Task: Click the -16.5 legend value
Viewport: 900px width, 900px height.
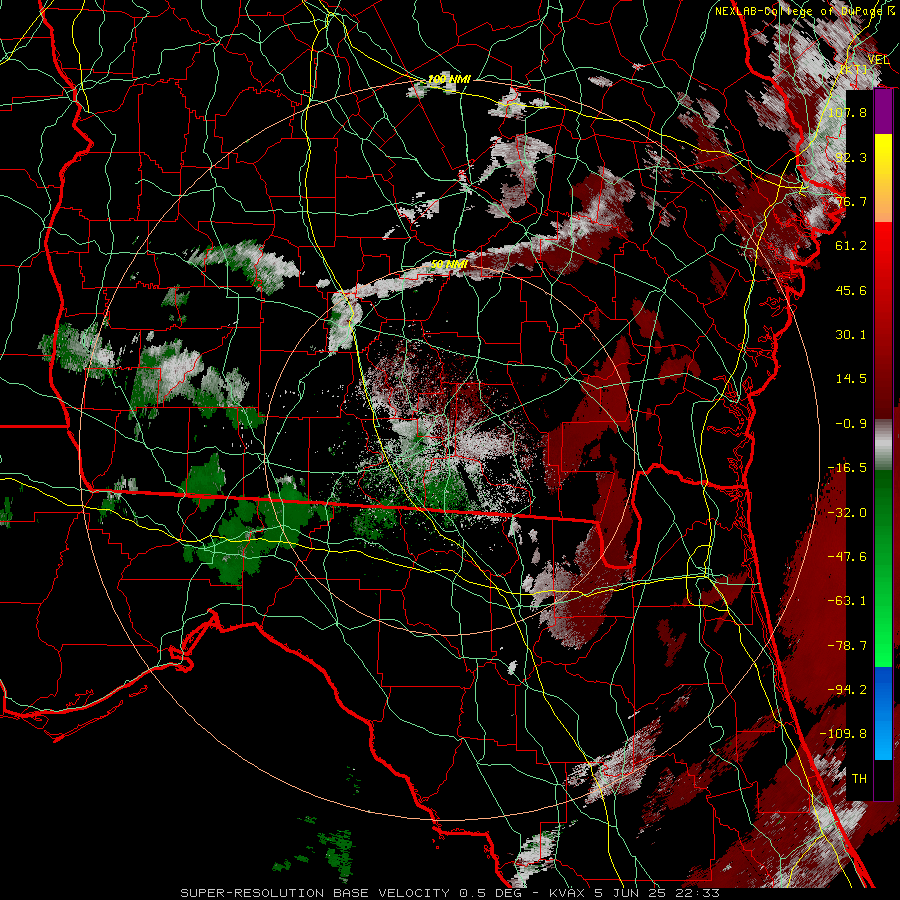Action: tap(847, 468)
